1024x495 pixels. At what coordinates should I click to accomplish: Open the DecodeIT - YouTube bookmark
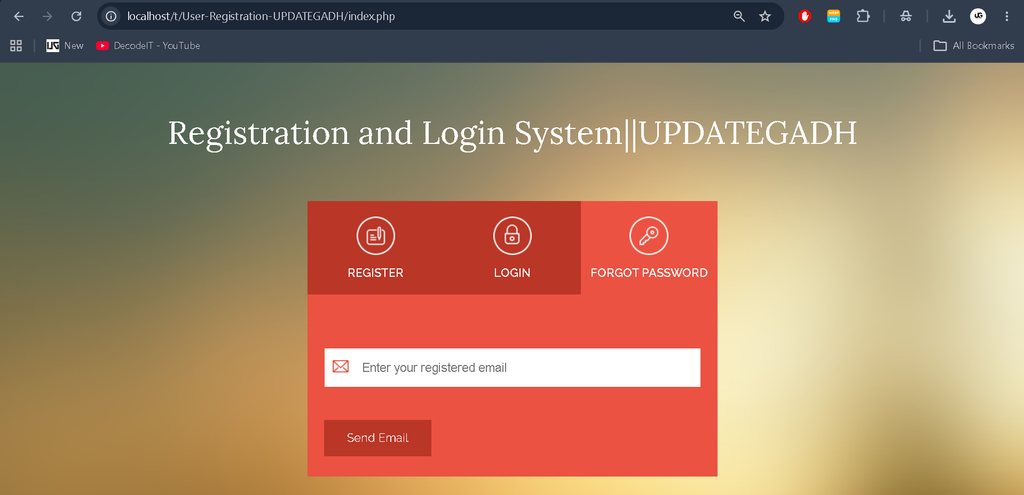pyautogui.click(x=148, y=46)
